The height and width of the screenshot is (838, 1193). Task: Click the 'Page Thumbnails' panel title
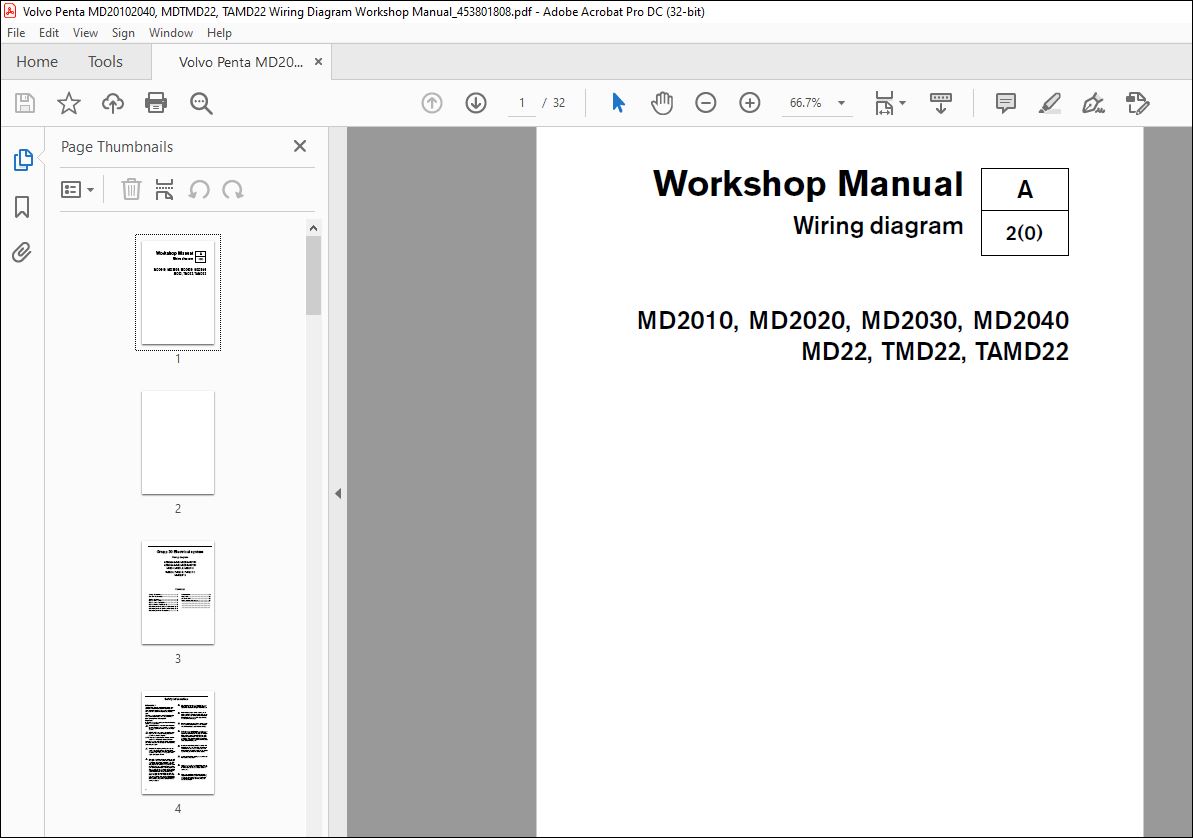click(x=117, y=147)
